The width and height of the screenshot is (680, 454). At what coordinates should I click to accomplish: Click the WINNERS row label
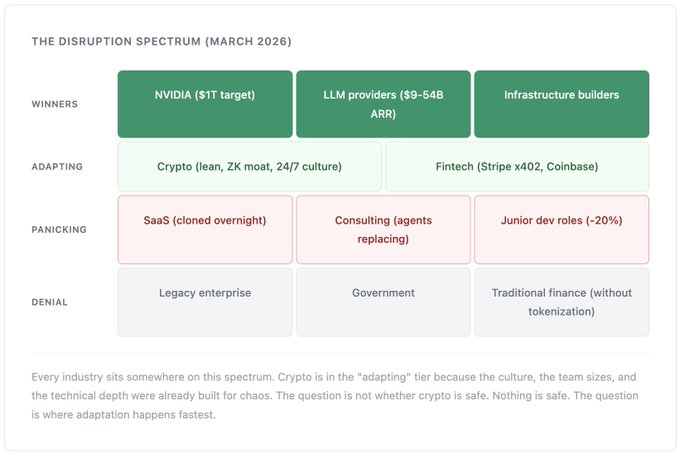click(x=55, y=104)
